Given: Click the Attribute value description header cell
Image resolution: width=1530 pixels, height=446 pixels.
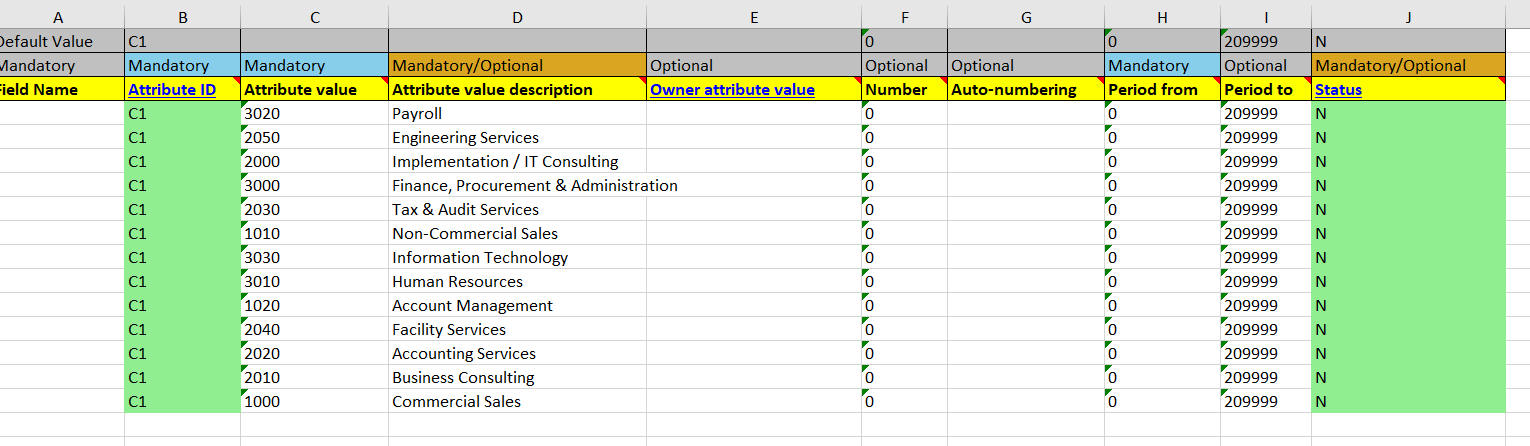Looking at the screenshot, I should click(517, 89).
